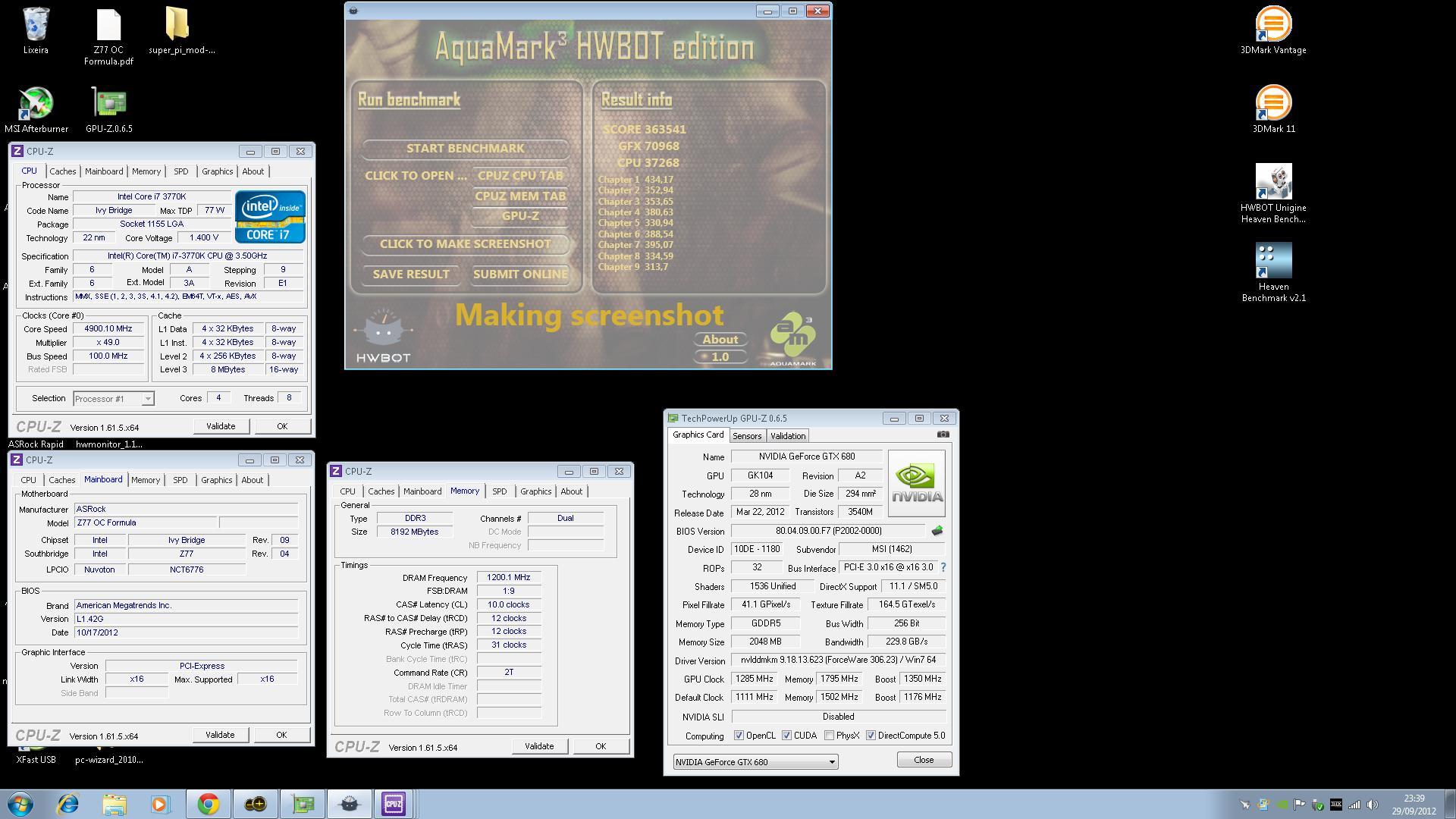
Task: Click Validate in the top CPU-Z window
Action: coord(221,426)
